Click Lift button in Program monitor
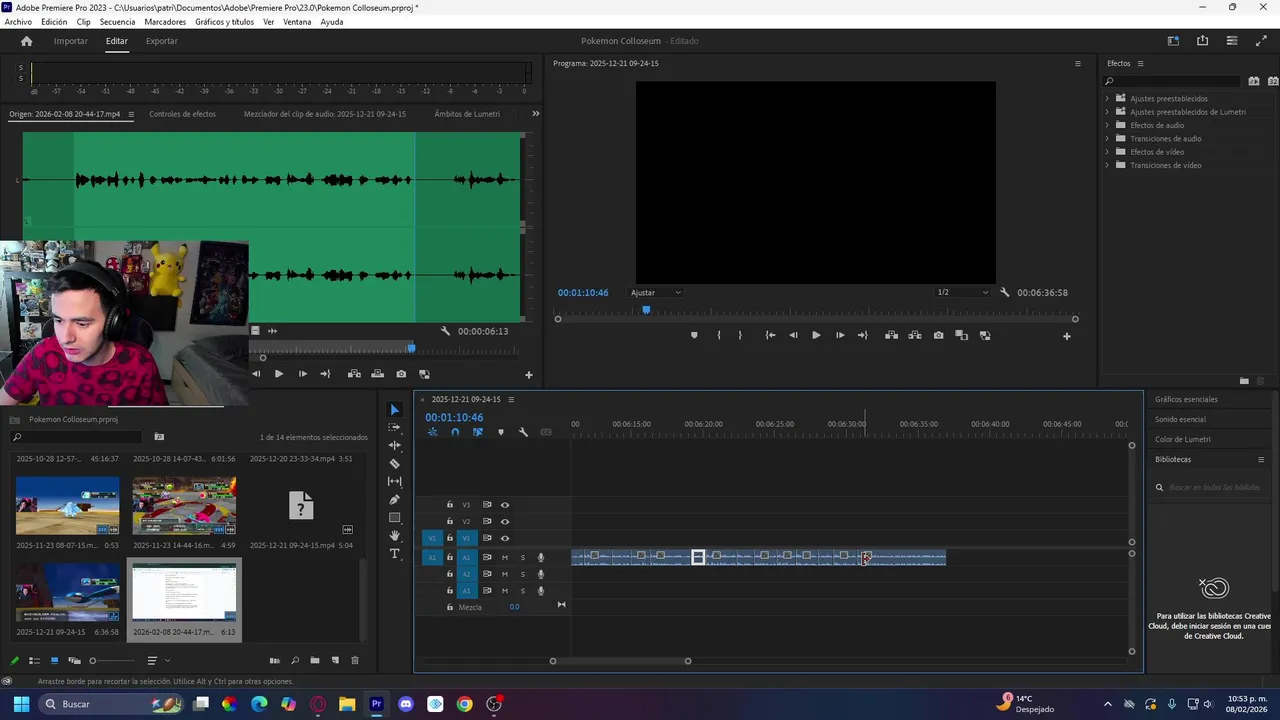Viewport: 1280px width, 720px height. 891,335
